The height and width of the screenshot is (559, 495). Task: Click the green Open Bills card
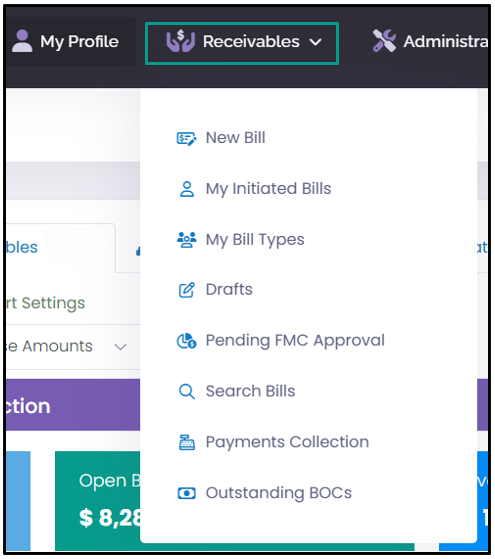tap(98, 501)
